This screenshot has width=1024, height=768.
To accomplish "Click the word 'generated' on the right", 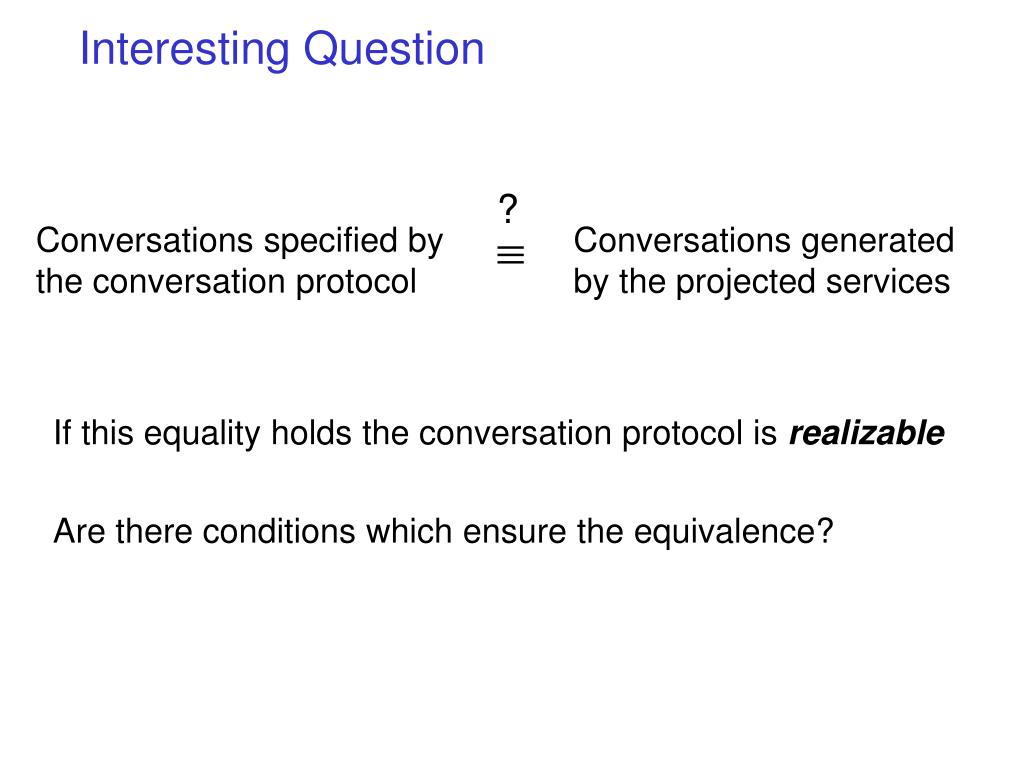I will [x=877, y=243].
